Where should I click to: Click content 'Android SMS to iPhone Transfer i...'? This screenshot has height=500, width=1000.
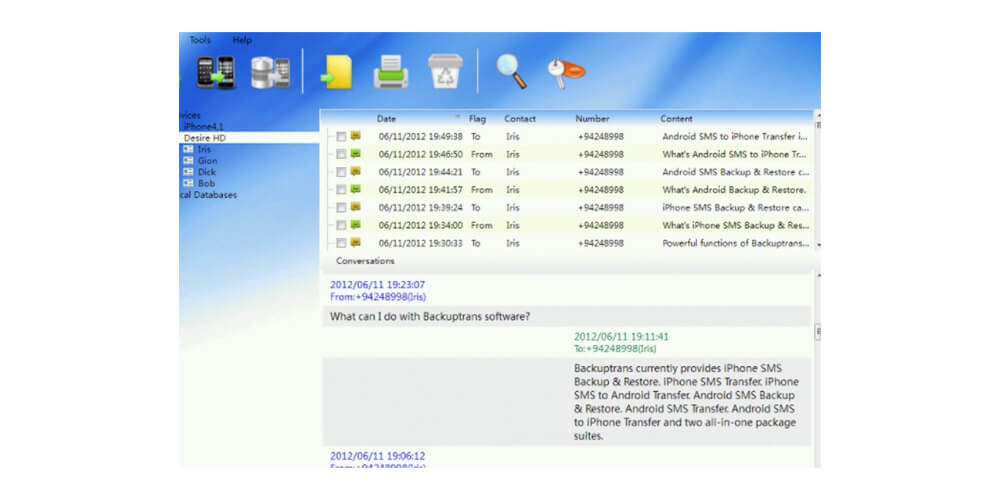[735, 136]
